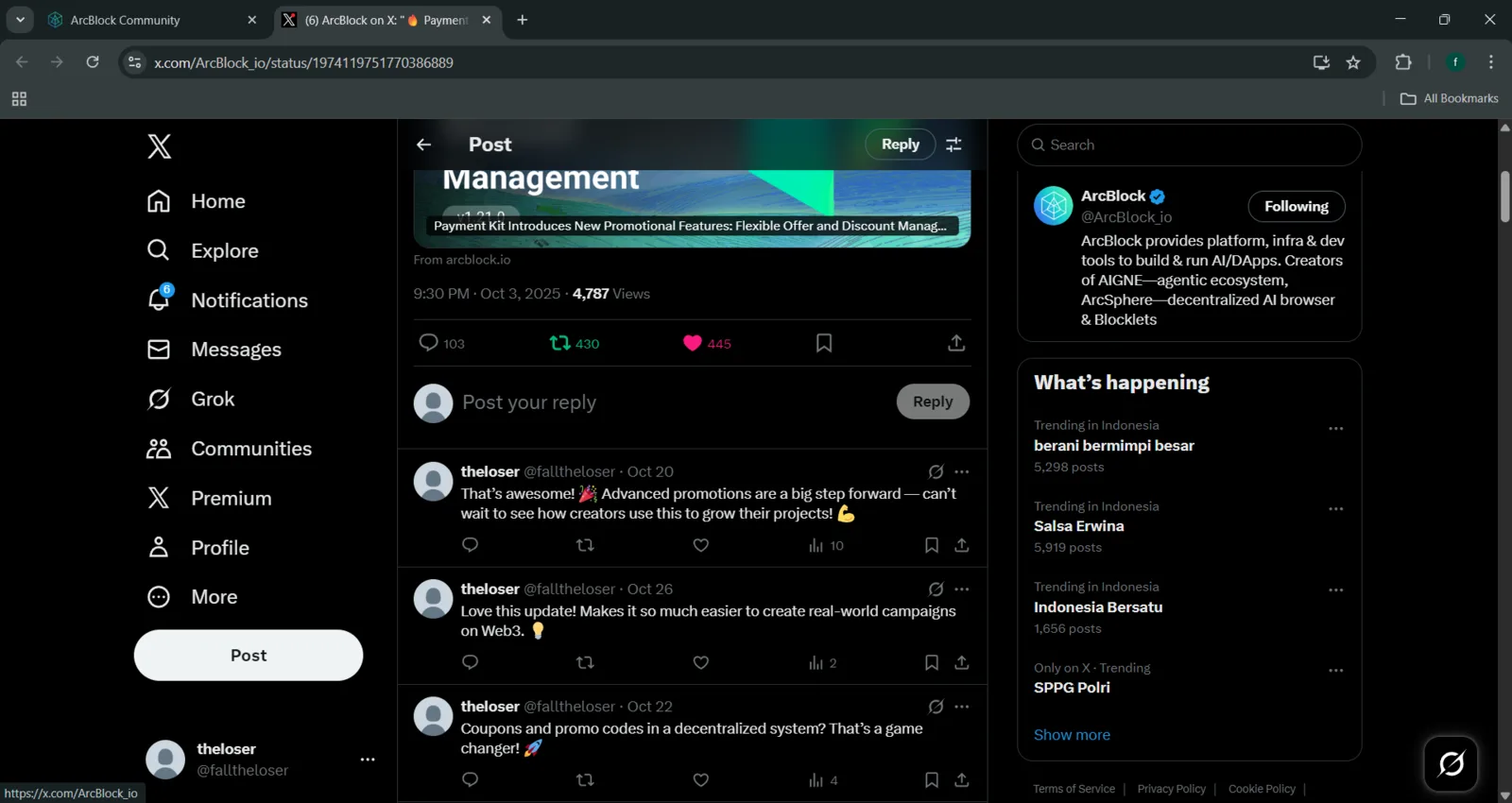Image resolution: width=1512 pixels, height=803 pixels.
Task: Share the main post
Action: (956, 343)
